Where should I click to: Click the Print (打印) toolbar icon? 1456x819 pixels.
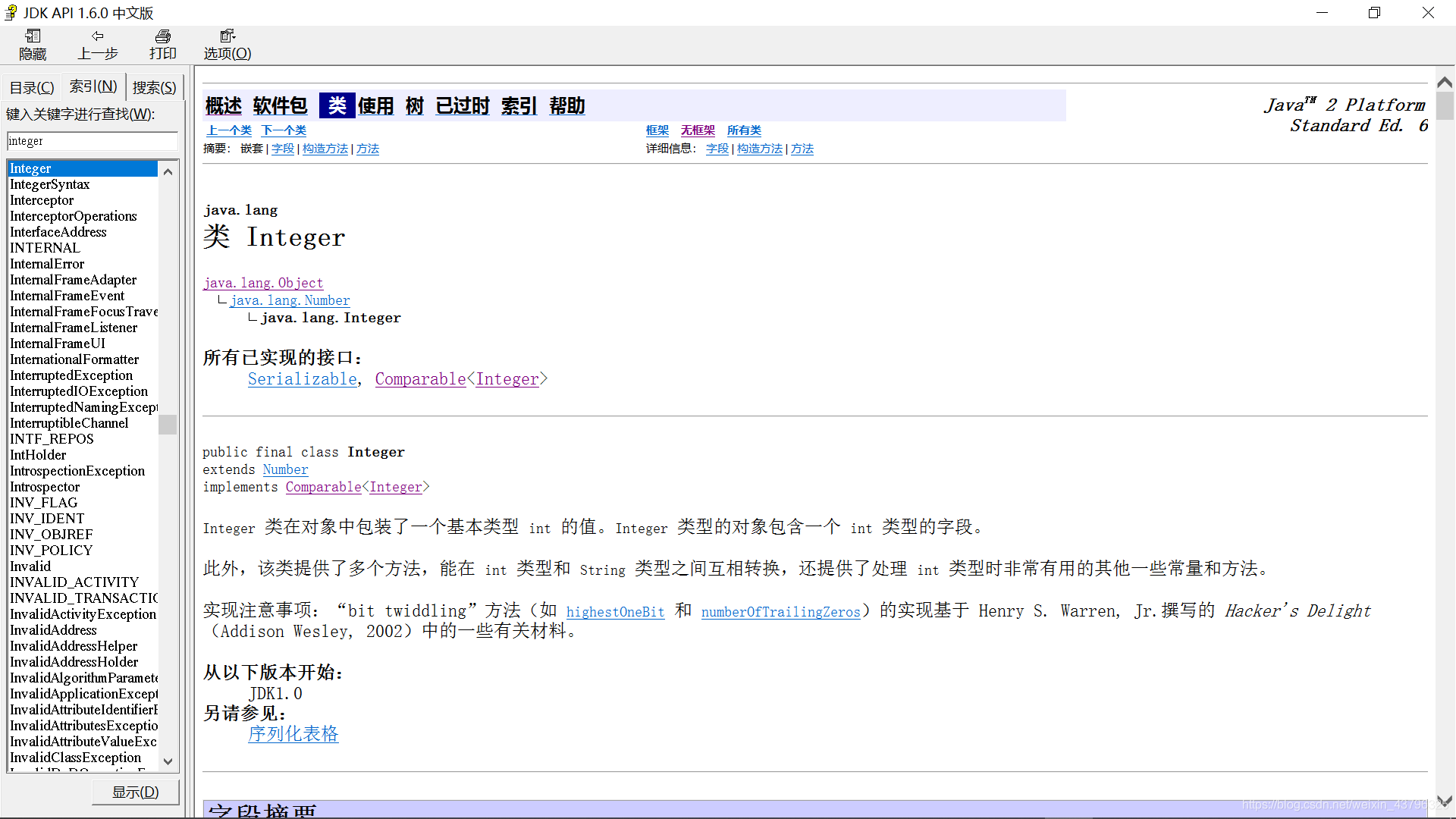point(162,36)
